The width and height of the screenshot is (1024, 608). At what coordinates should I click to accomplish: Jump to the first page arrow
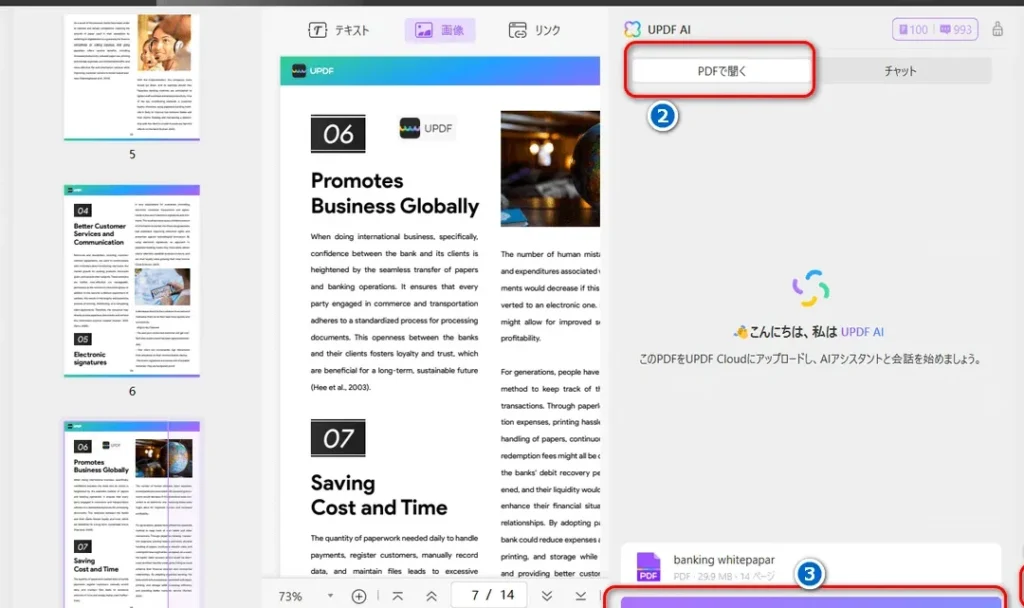398,596
